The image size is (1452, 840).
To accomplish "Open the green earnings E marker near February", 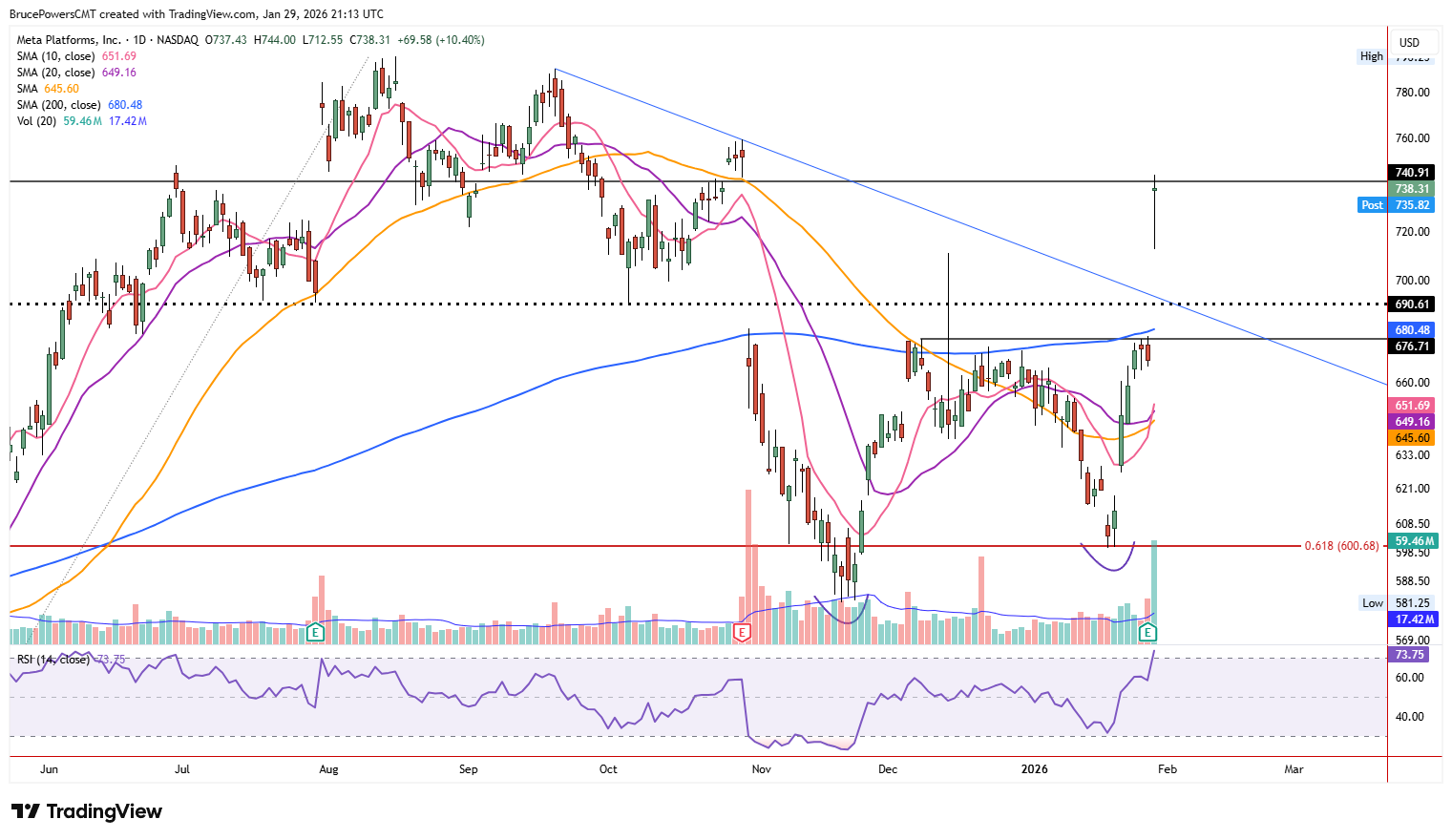I will [1148, 632].
